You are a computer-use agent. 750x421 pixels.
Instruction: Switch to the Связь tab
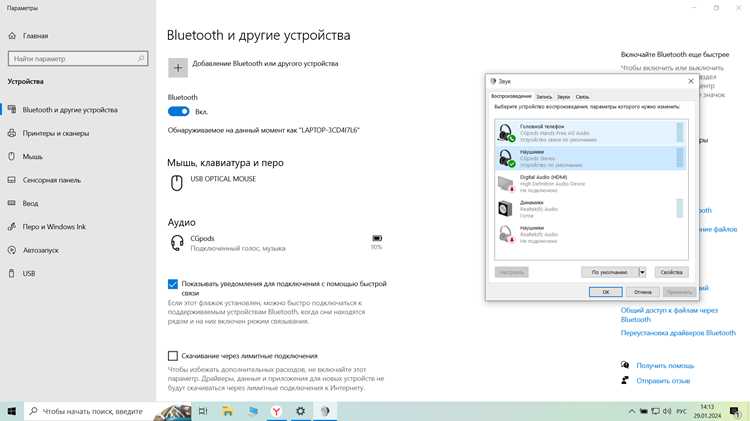point(582,97)
